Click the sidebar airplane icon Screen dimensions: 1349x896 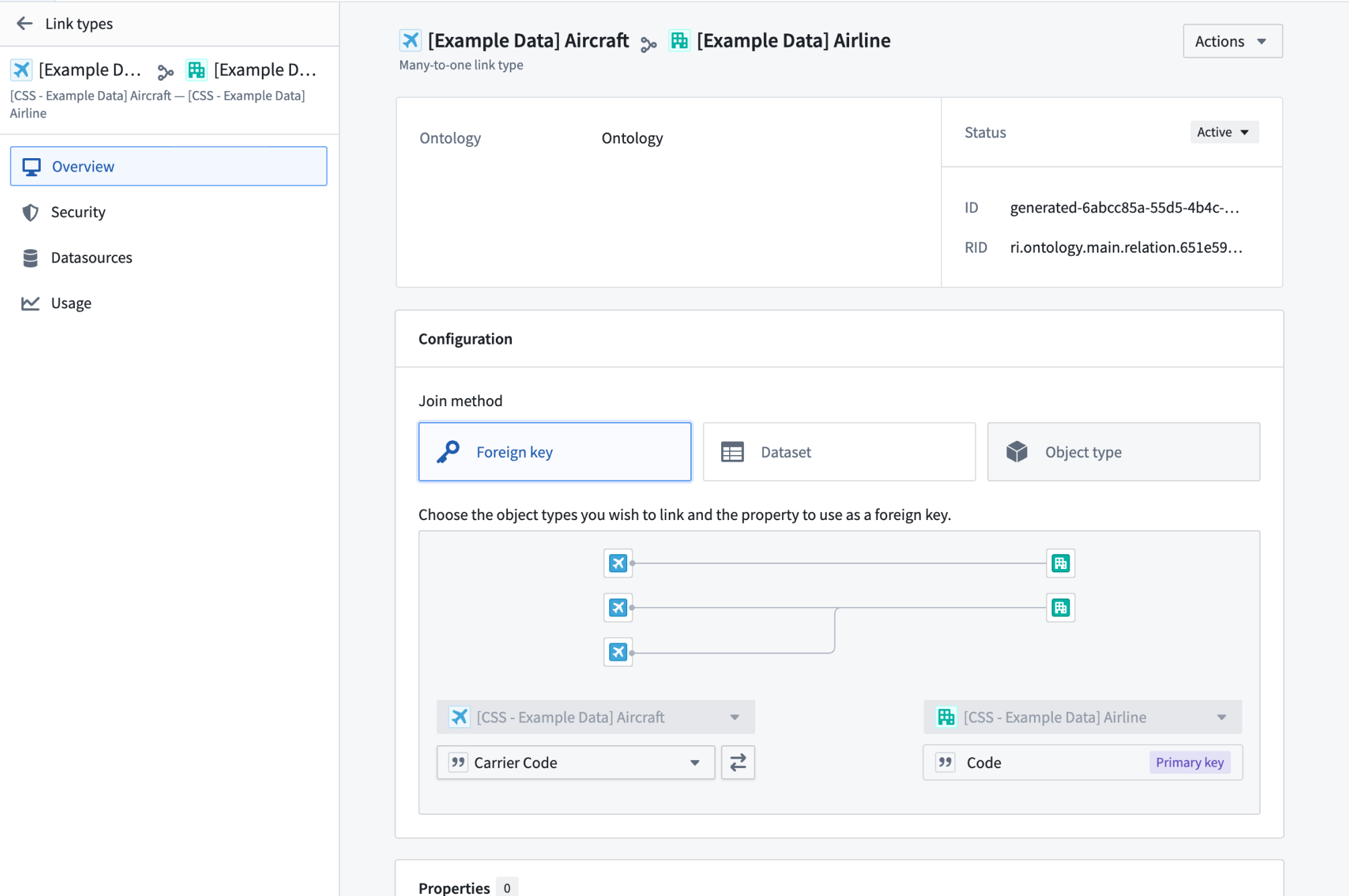point(21,70)
